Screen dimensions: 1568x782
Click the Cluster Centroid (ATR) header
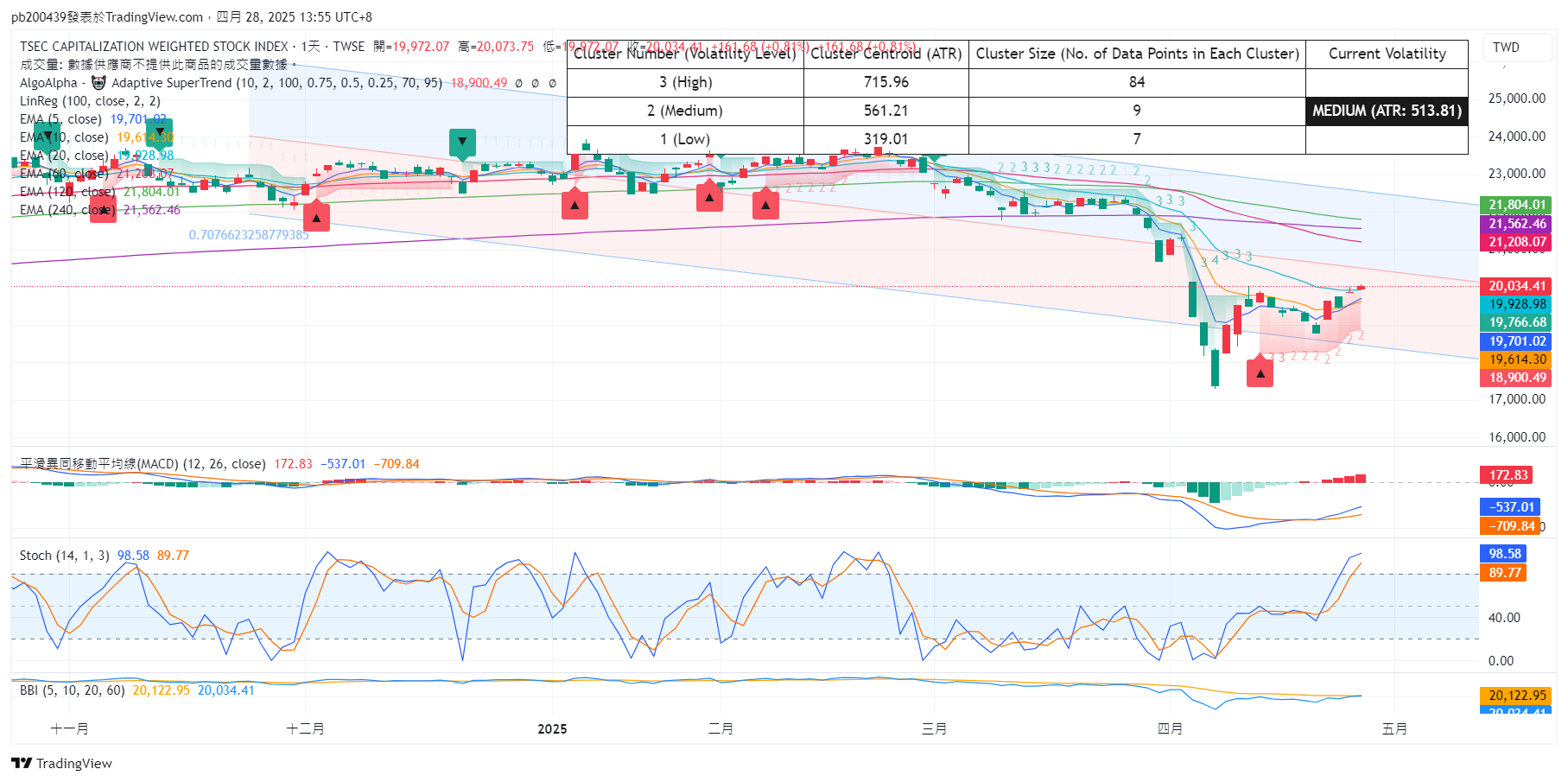coord(886,54)
